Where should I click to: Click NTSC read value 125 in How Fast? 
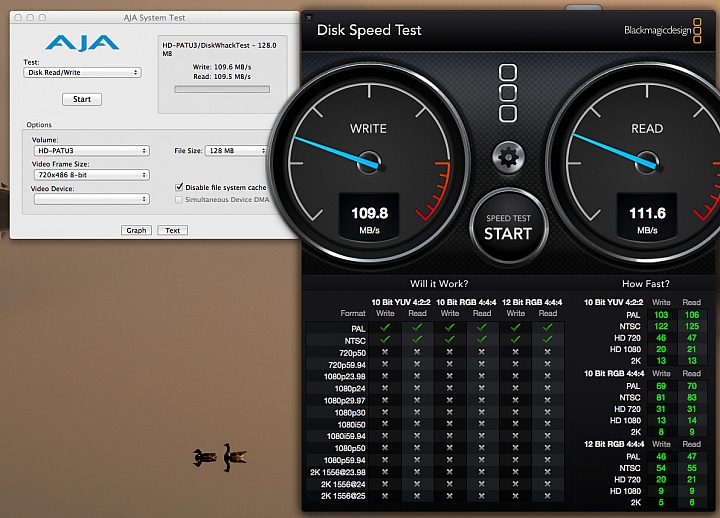pyautogui.click(x=692, y=326)
